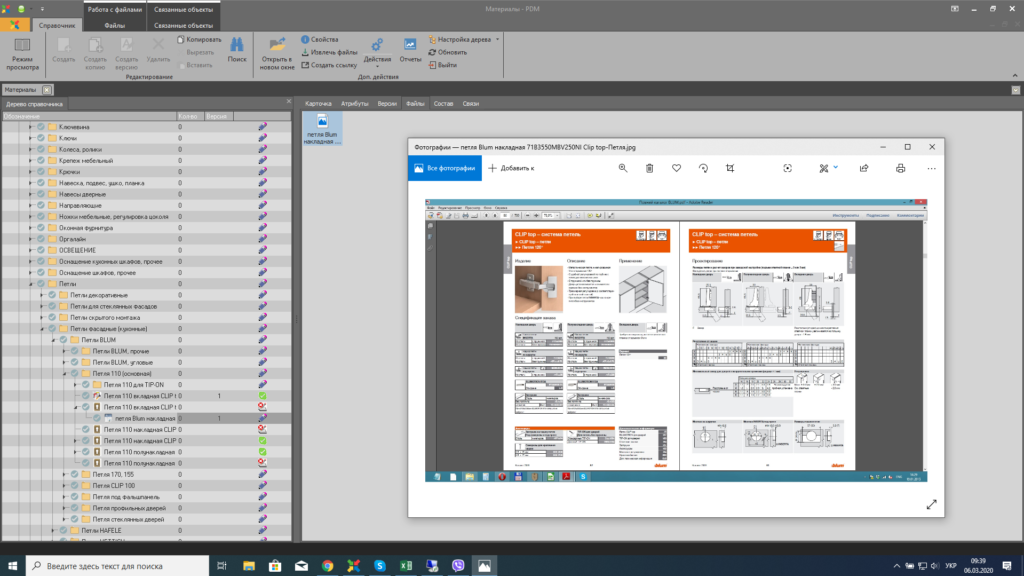Share the photo using the share icon
Image resolution: width=1024 pixels, height=576 pixels.
pyautogui.click(x=864, y=168)
